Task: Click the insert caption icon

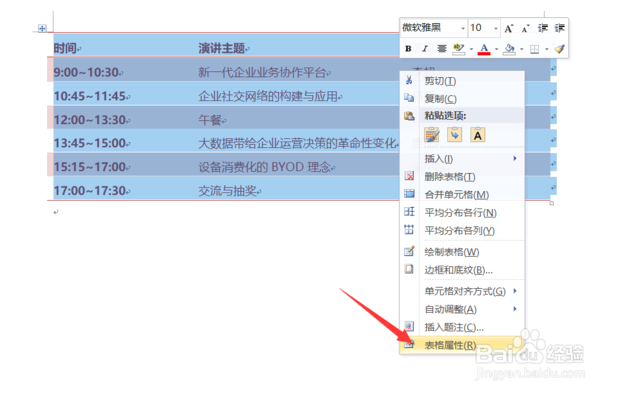Action: point(409,327)
